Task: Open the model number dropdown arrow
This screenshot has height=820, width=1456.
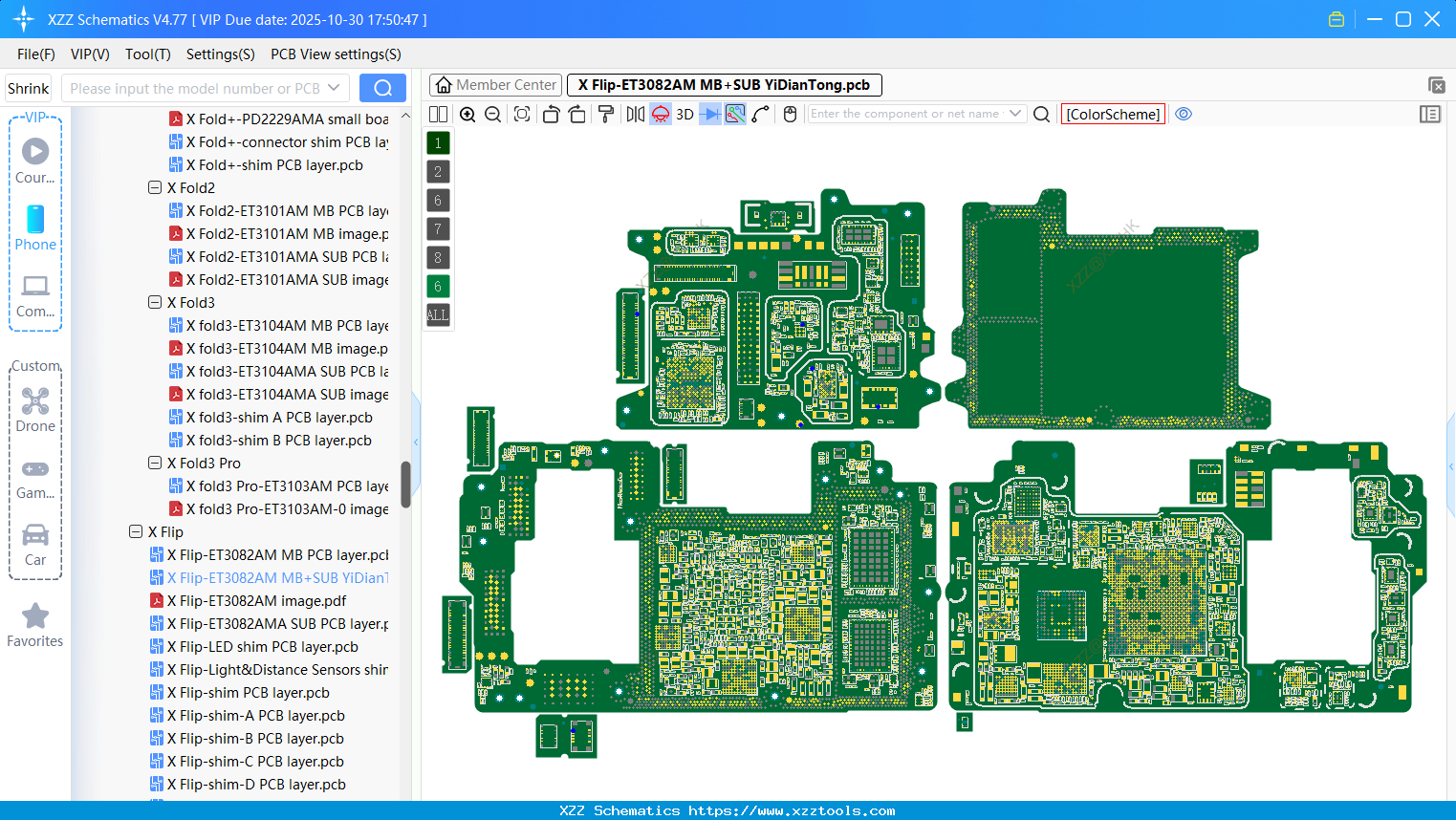Action: click(x=334, y=88)
